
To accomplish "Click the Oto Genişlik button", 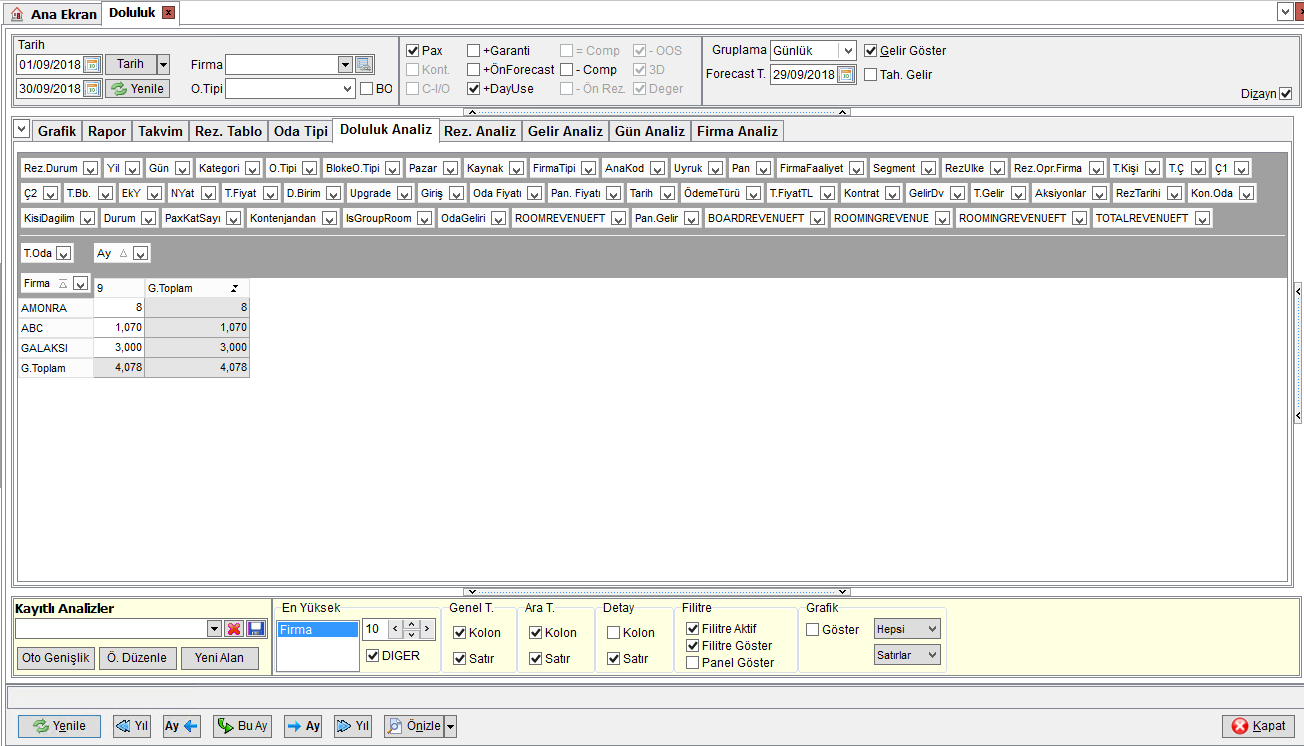I will point(56,658).
